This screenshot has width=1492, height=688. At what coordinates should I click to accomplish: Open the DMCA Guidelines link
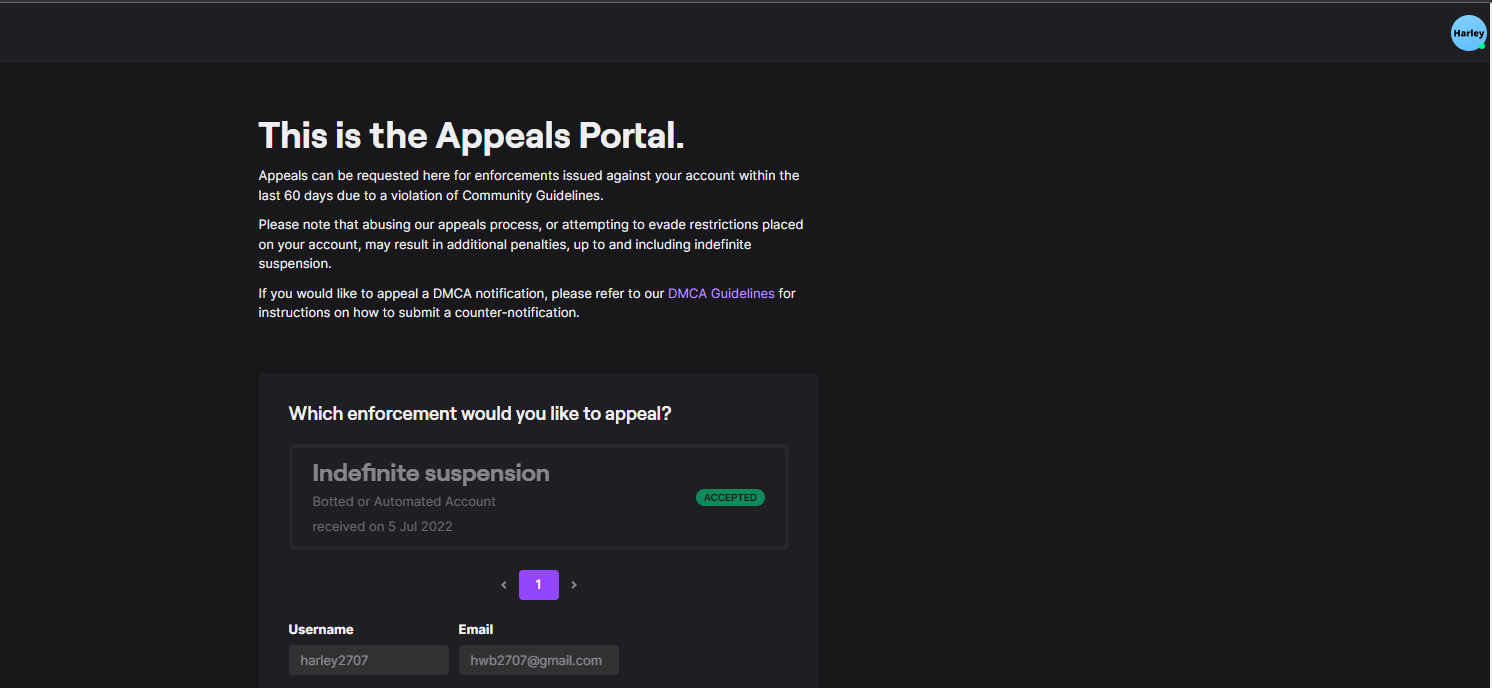(x=721, y=293)
